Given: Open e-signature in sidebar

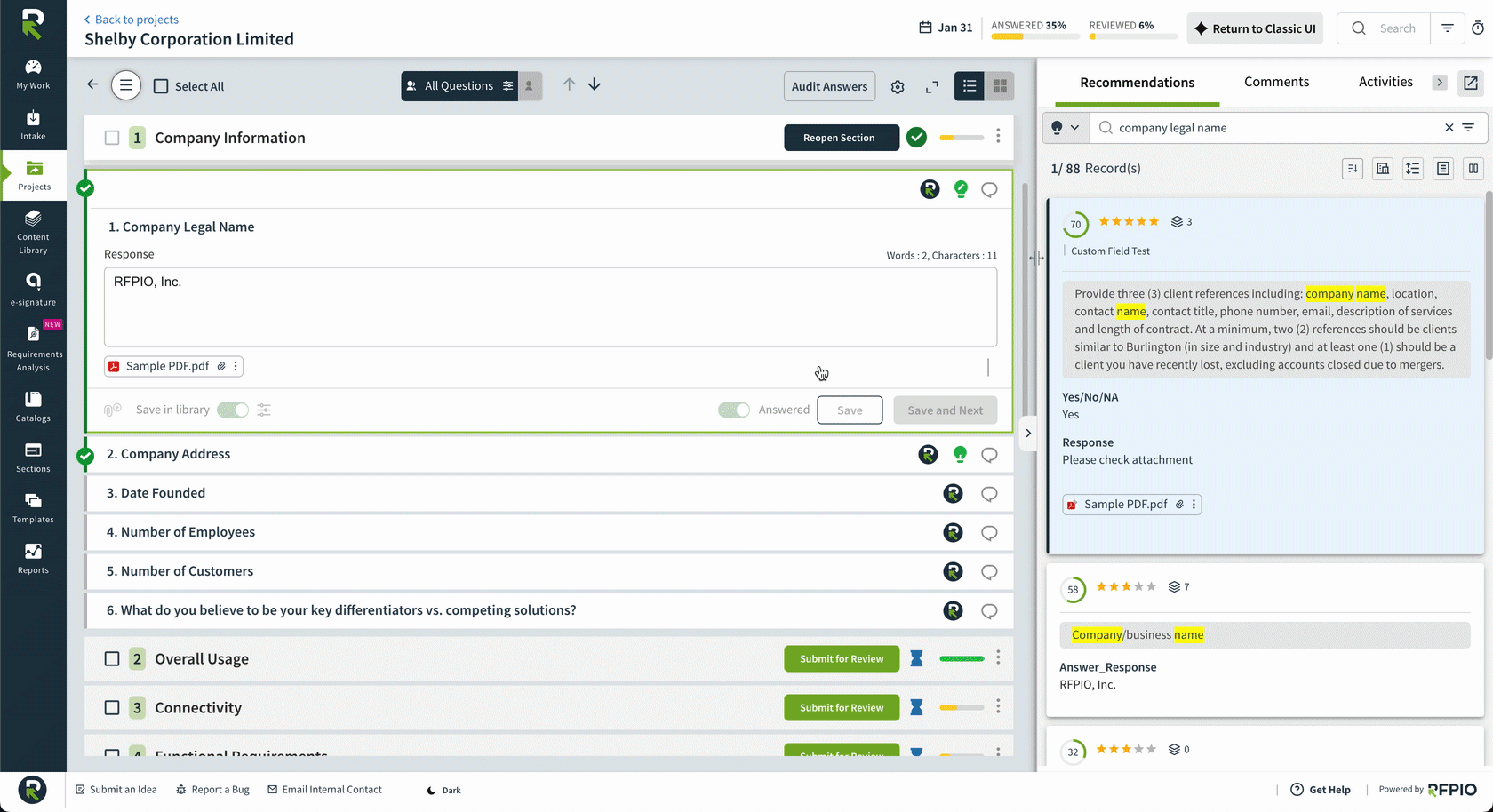Looking at the screenshot, I should 33,290.
